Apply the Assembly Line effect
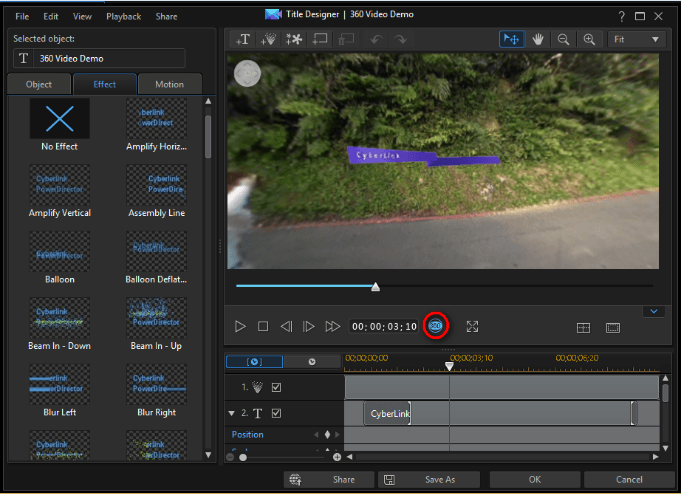Screen dimensions: 681x494 pyautogui.click(x=156, y=185)
